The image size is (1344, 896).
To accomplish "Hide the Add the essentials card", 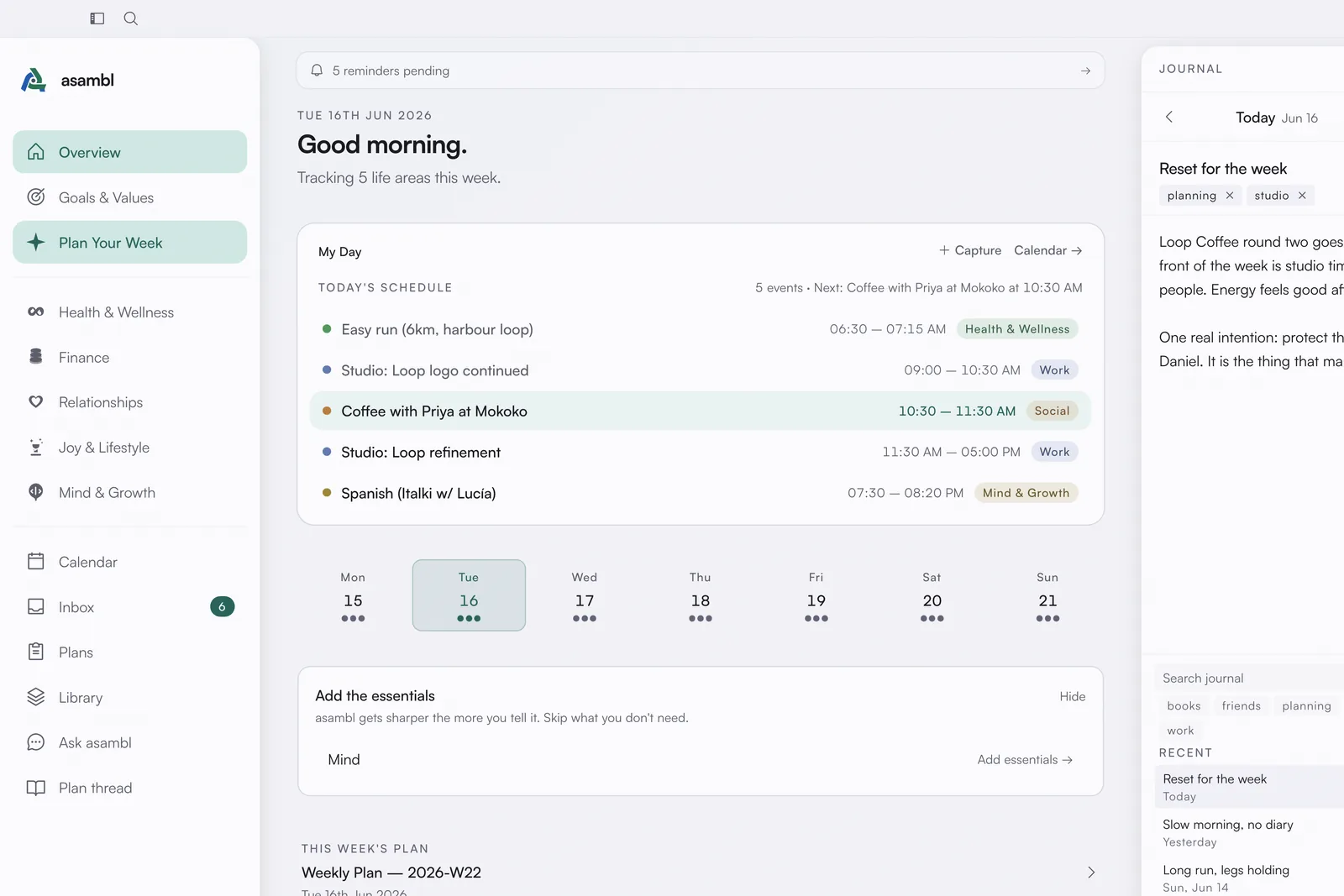I will point(1073,696).
